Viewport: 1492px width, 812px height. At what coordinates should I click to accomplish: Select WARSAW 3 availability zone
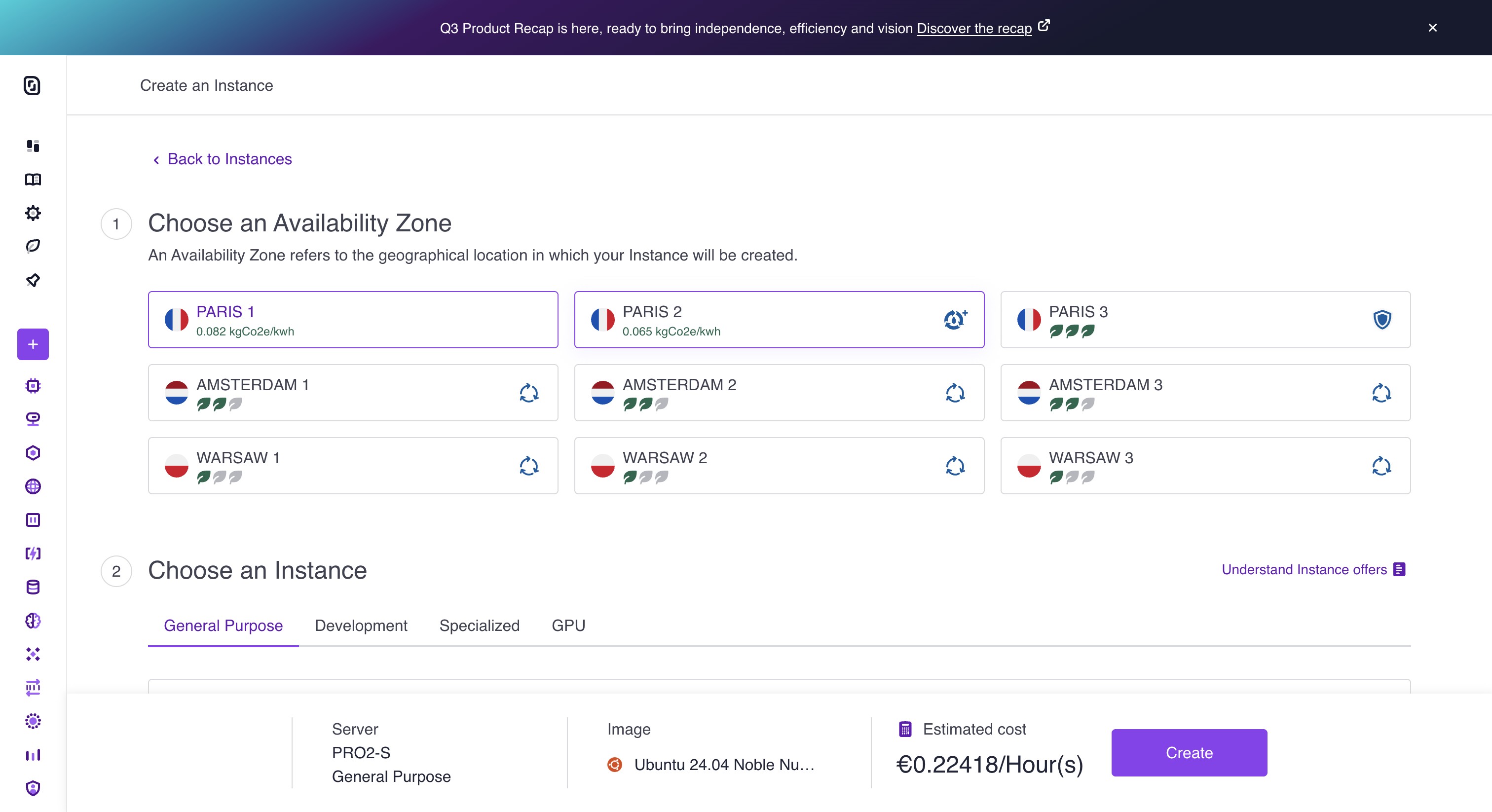1205,466
